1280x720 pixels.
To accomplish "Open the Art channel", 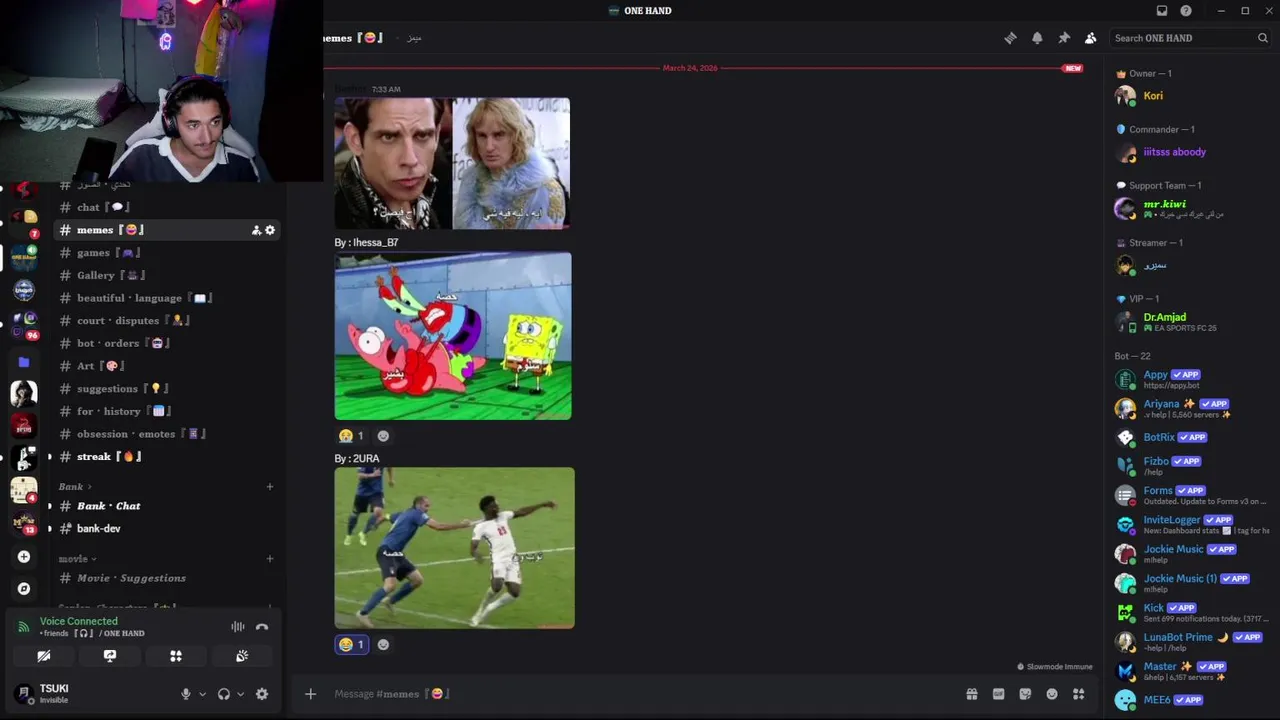I will click(166, 366).
